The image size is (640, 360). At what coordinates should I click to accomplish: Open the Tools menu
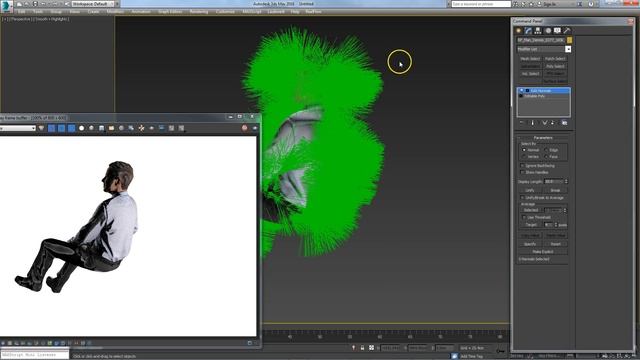coord(38,12)
